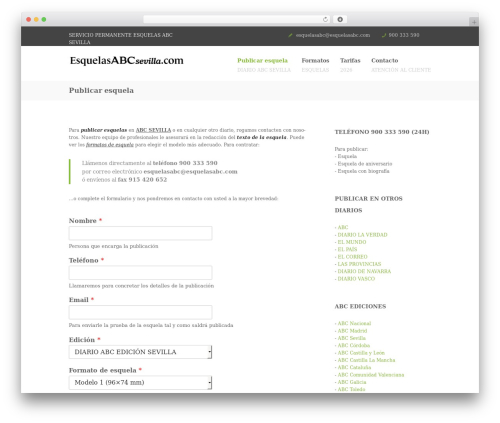The height and width of the screenshot is (423, 500).
Task: Open new tab with plus icon
Action: coord(474,22)
